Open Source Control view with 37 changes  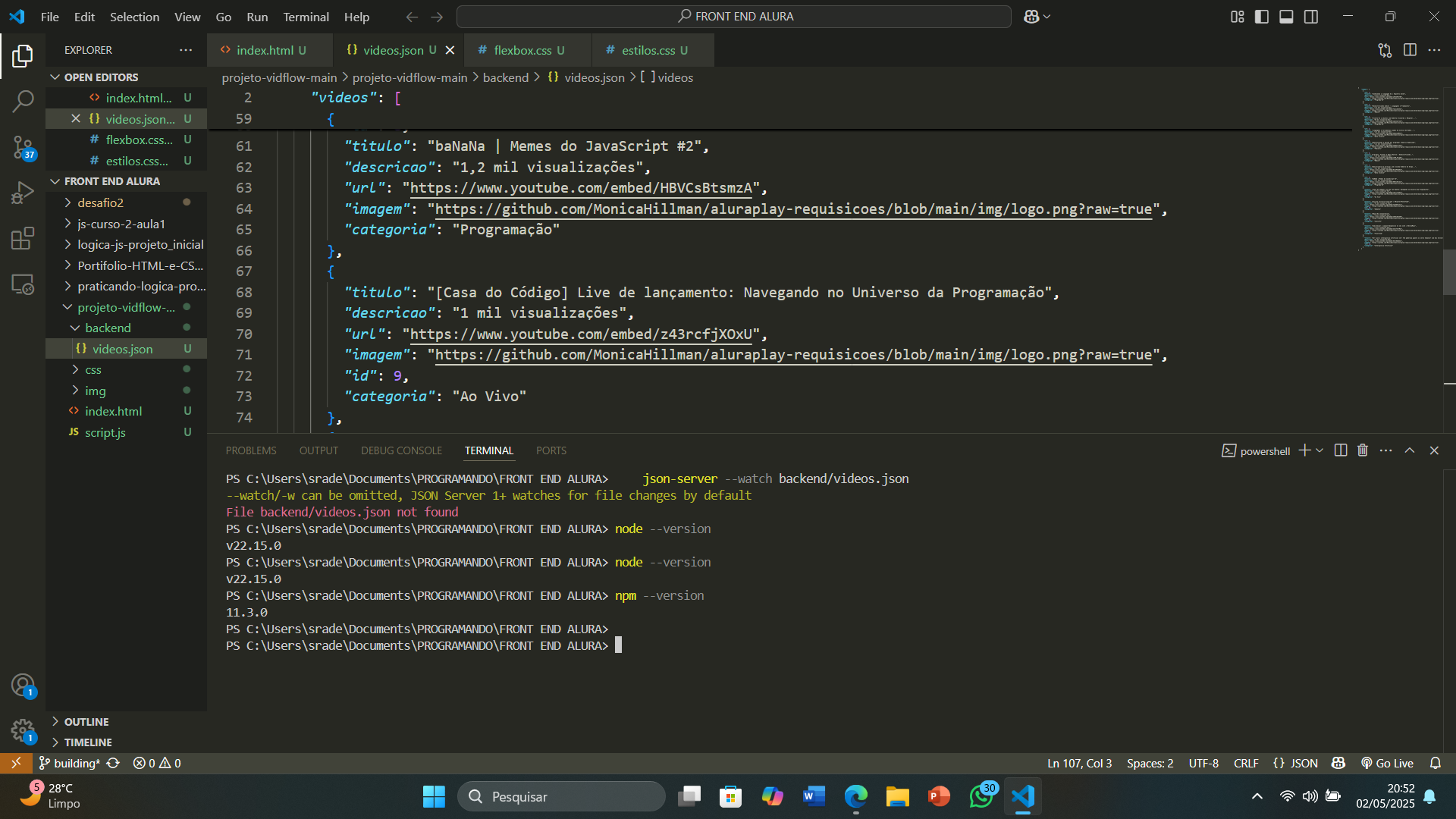tap(23, 147)
